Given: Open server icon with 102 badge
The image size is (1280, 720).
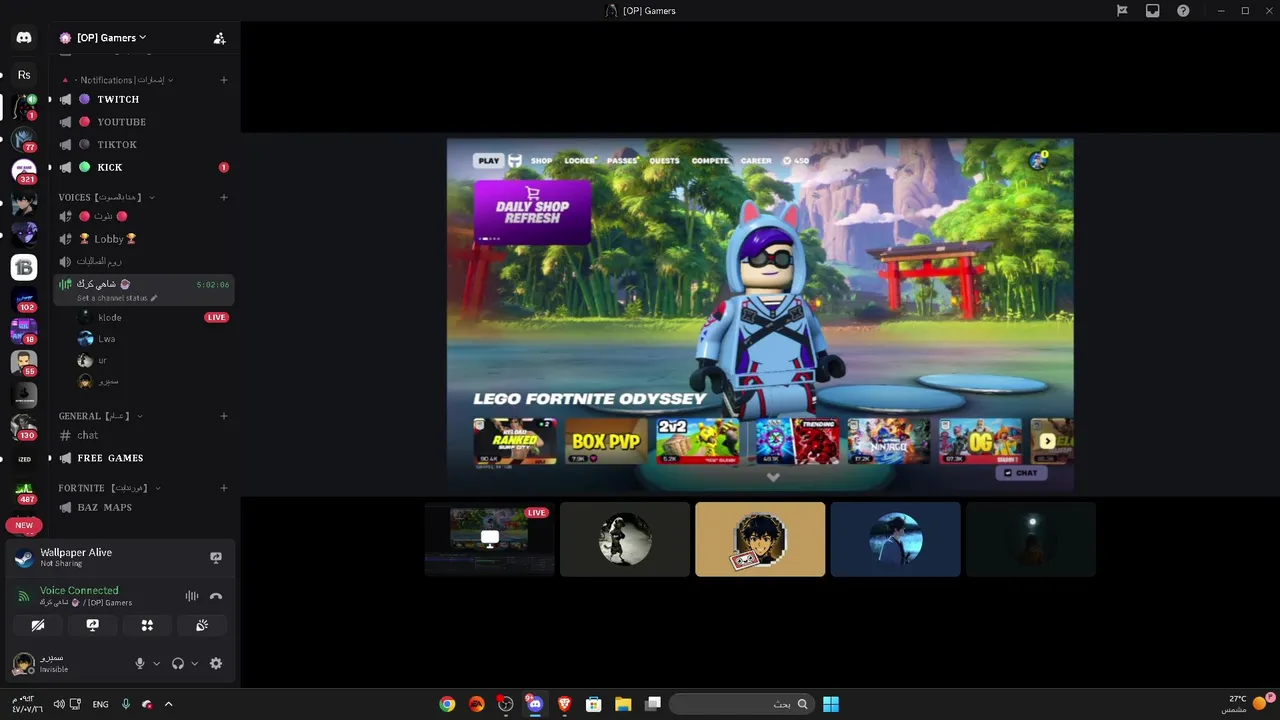Looking at the screenshot, I should (x=24, y=299).
